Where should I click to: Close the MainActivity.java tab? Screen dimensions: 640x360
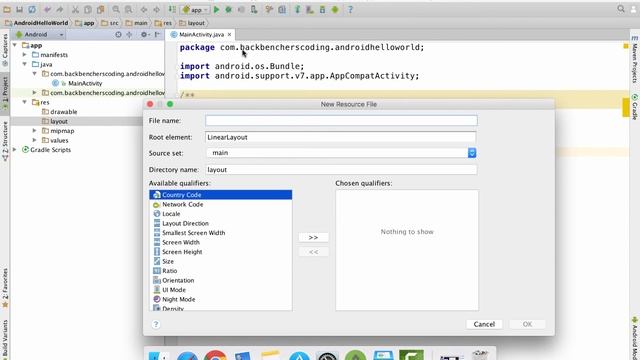229,35
